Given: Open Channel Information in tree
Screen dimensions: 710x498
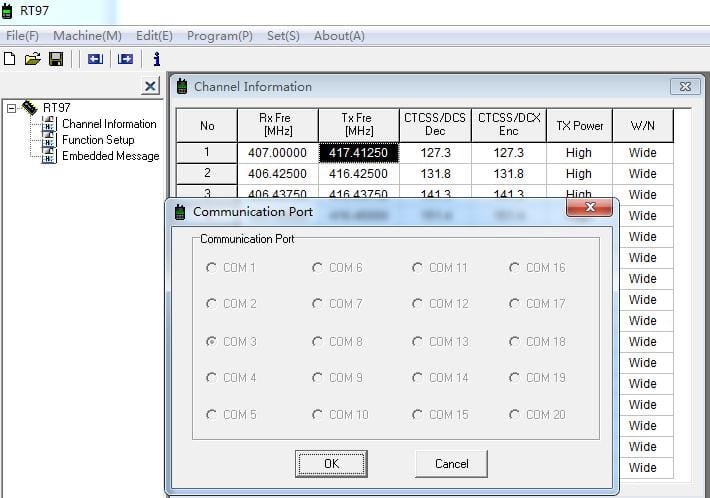Looking at the screenshot, I should pyautogui.click(x=109, y=124).
